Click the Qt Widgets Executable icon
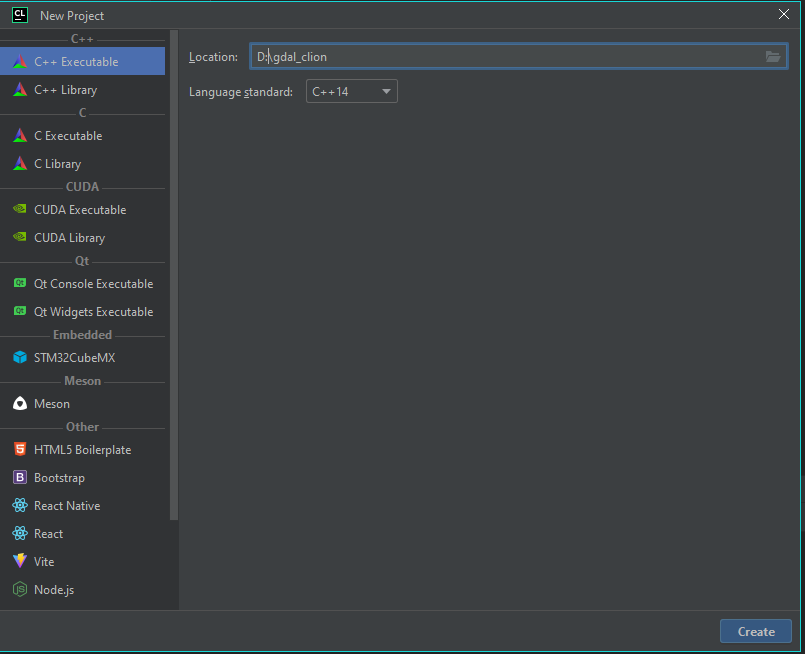Image resolution: width=805 pixels, height=654 pixels. point(20,311)
